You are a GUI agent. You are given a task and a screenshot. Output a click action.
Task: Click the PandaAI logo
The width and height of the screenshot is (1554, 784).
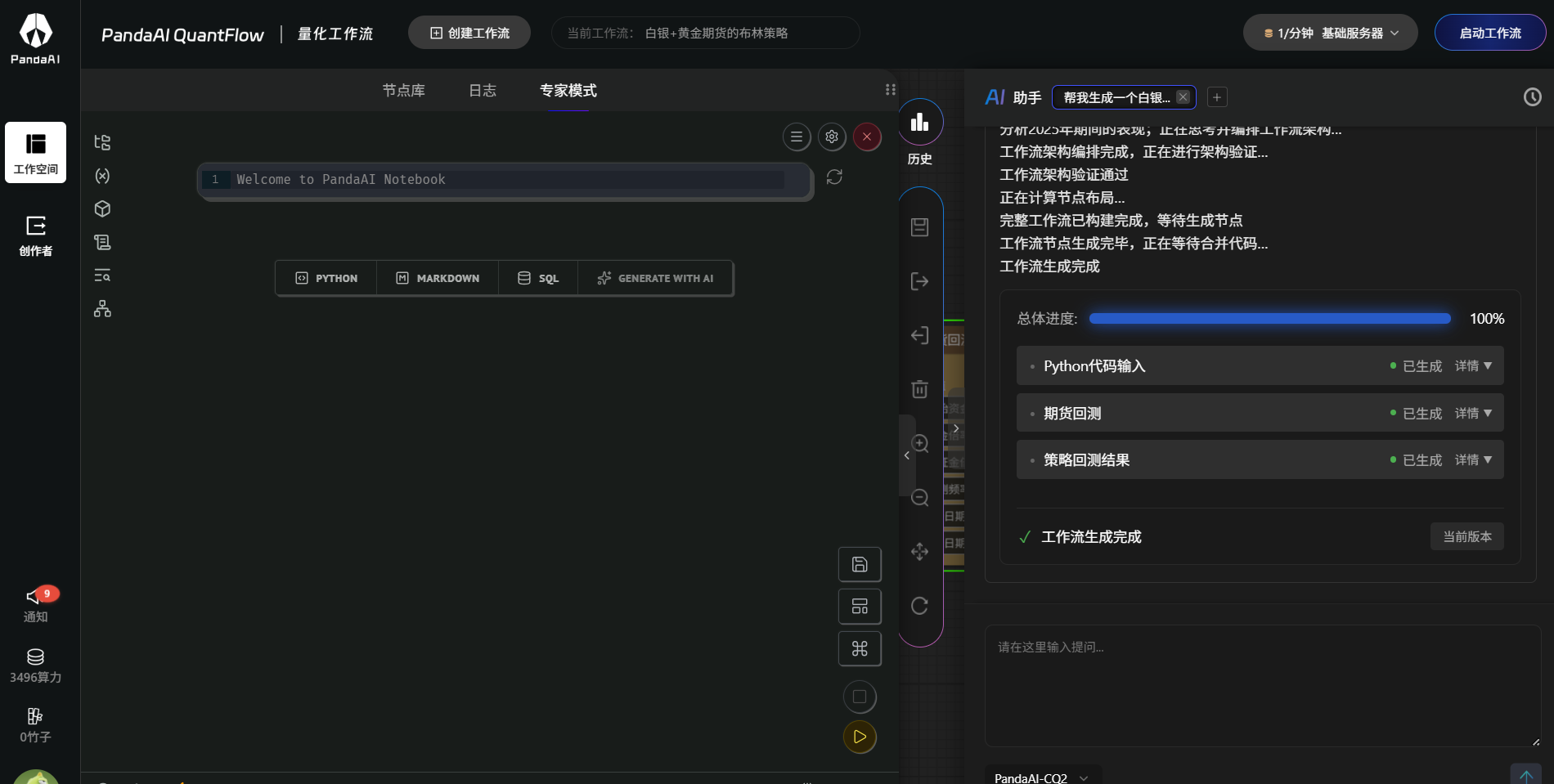35,38
